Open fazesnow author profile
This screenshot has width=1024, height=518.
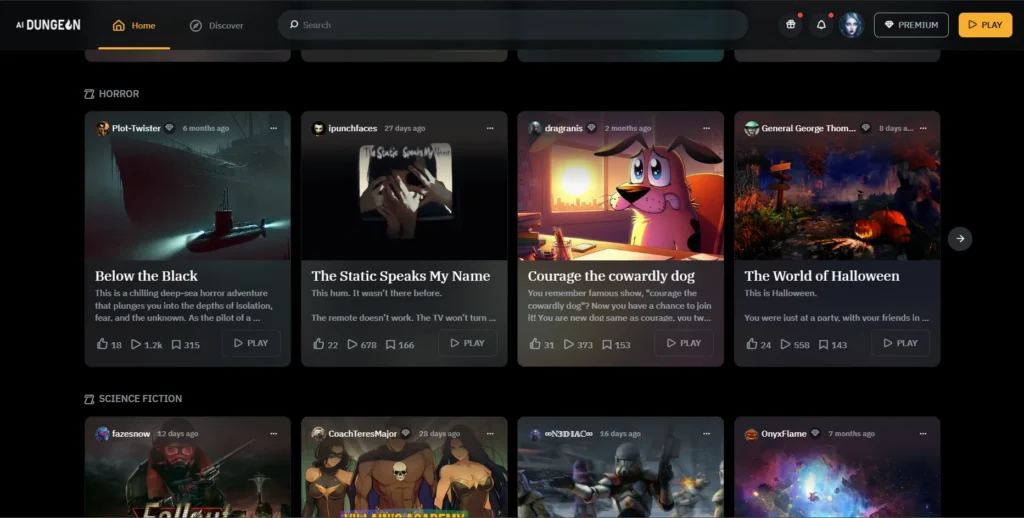click(131, 433)
